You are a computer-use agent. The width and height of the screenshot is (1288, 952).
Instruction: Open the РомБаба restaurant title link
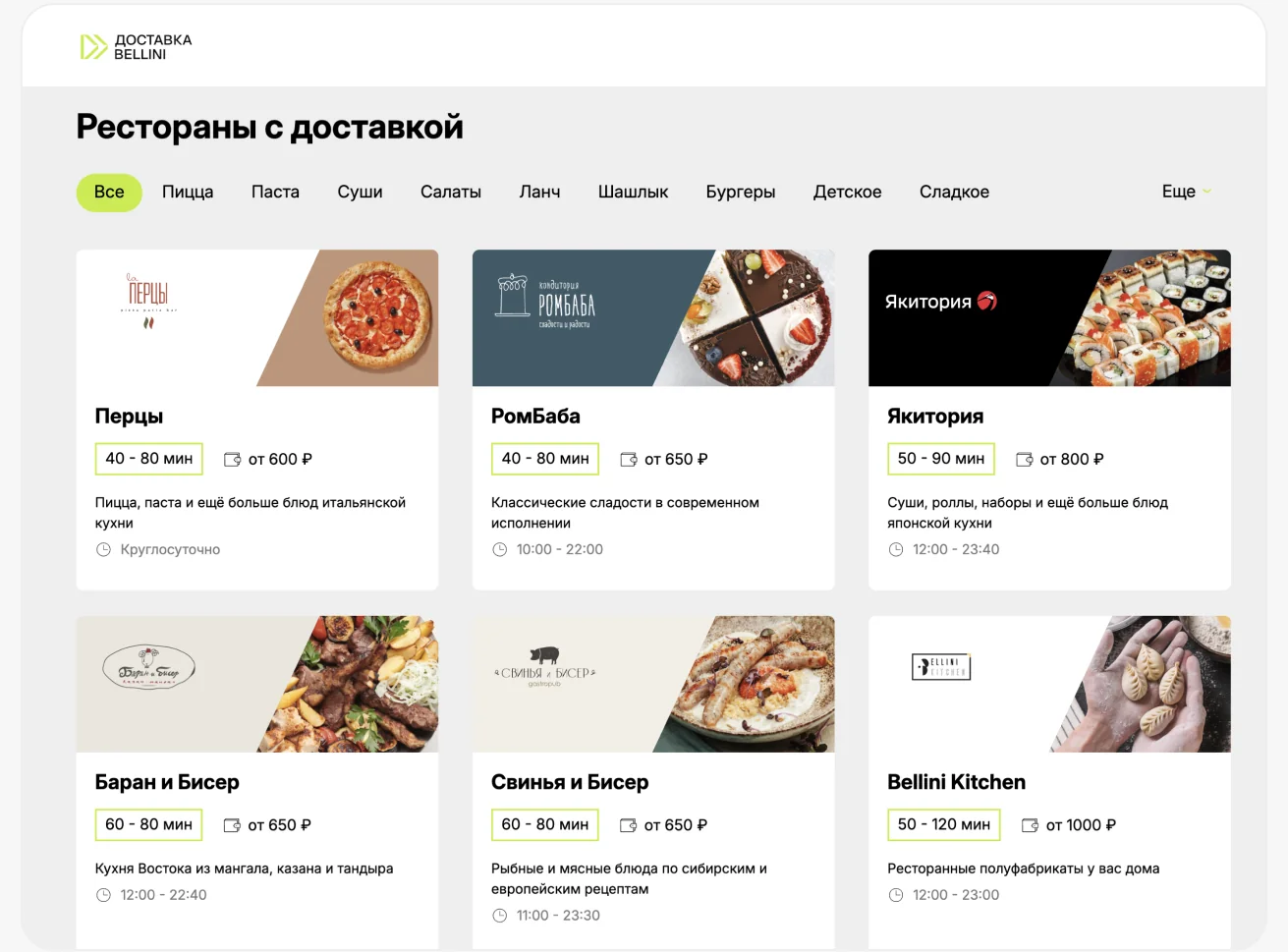pos(535,417)
